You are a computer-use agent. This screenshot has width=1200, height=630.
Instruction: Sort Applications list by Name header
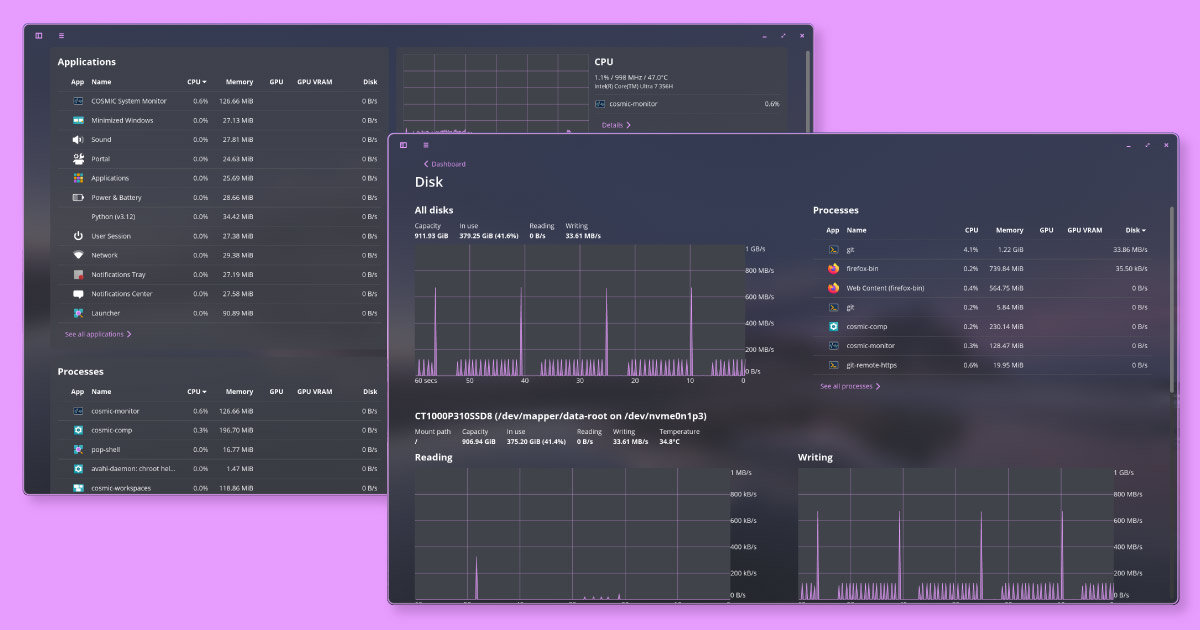101,82
